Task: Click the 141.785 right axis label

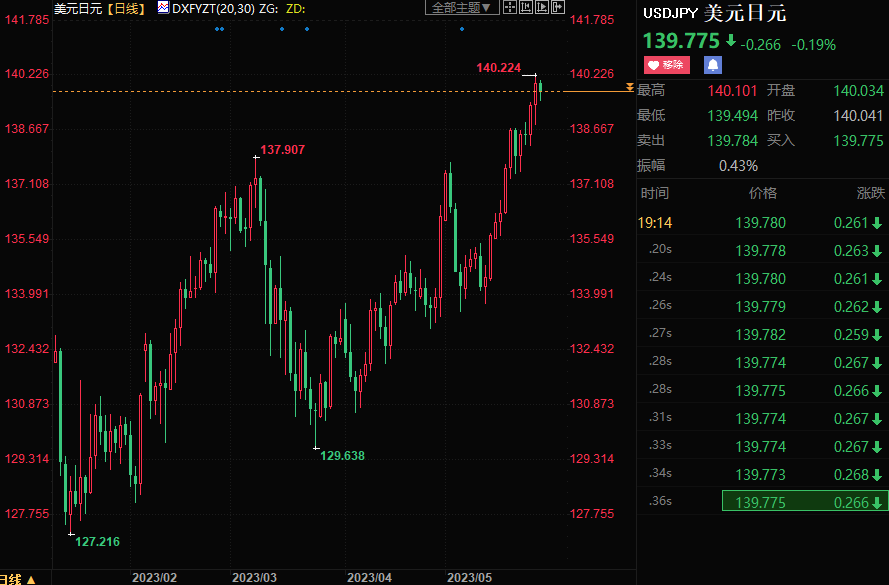Action: [x=591, y=20]
